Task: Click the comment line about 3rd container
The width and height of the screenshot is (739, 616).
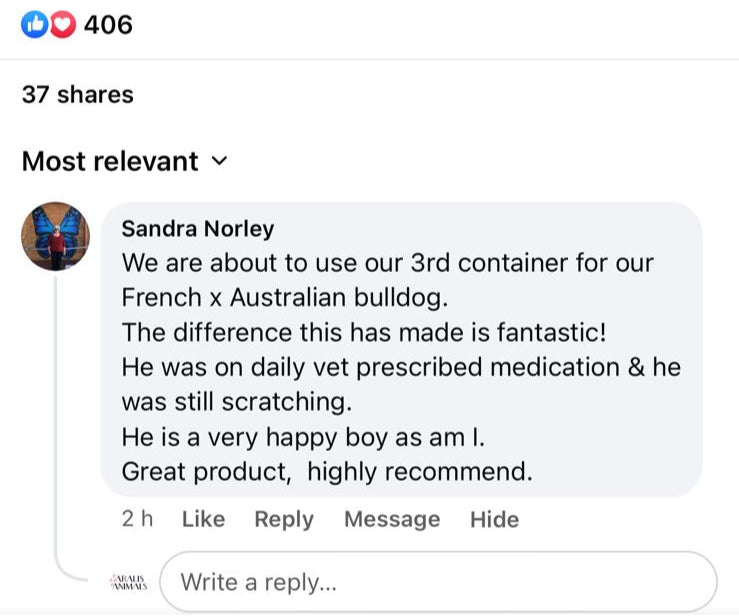Action: tap(387, 264)
